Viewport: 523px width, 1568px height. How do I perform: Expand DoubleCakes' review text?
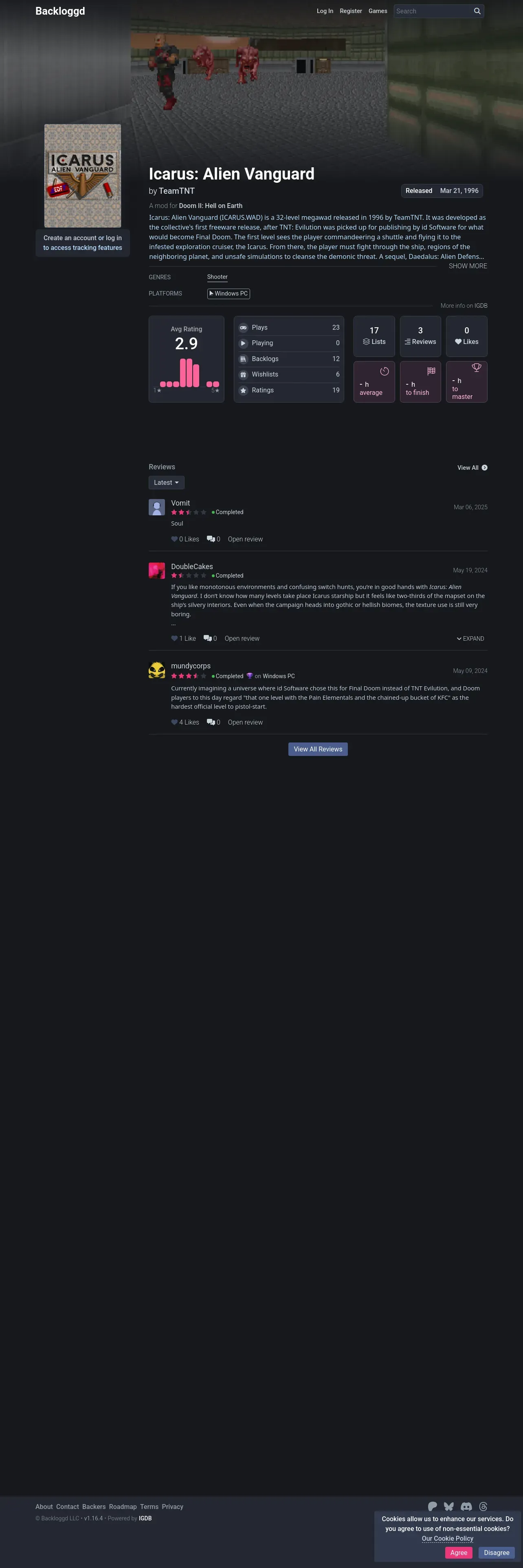point(470,639)
